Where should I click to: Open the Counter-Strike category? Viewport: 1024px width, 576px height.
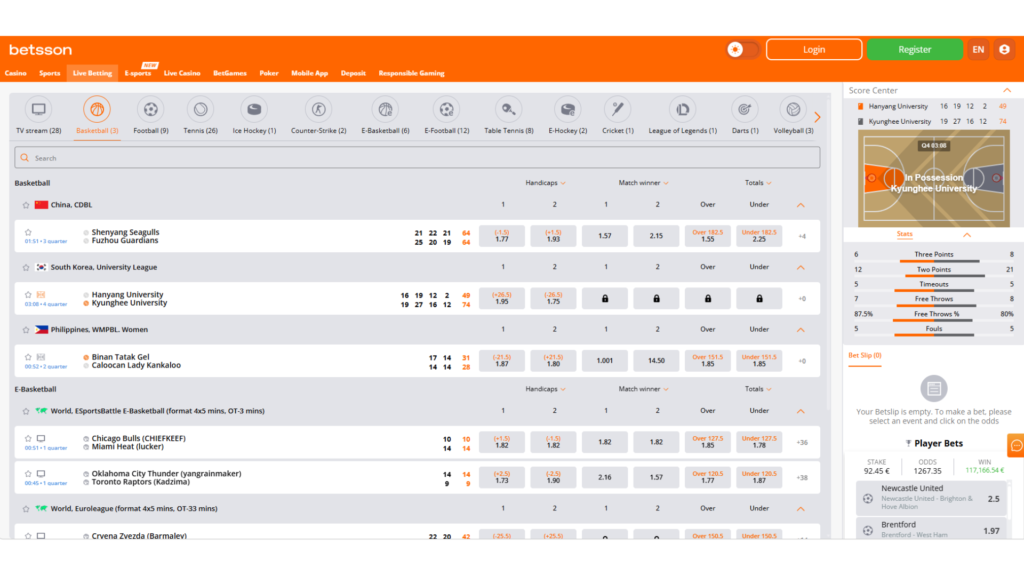point(319,116)
